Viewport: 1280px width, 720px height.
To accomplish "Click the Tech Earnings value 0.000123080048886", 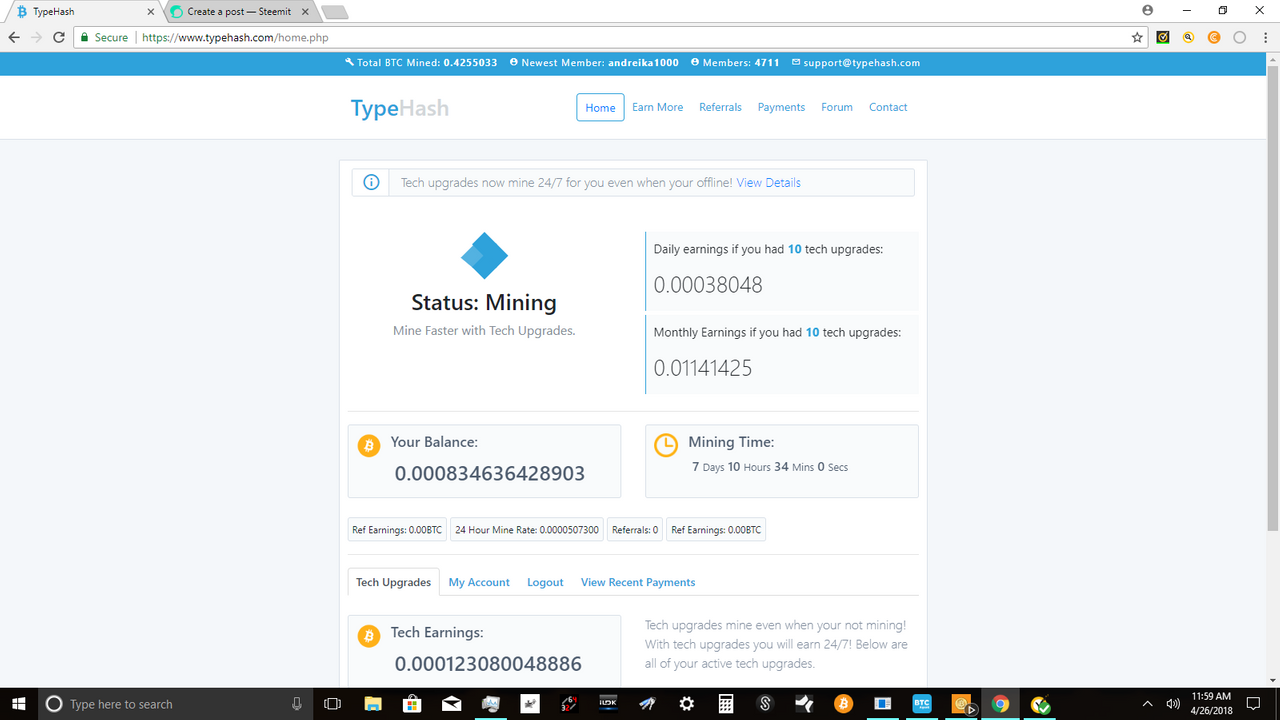I will 488,663.
